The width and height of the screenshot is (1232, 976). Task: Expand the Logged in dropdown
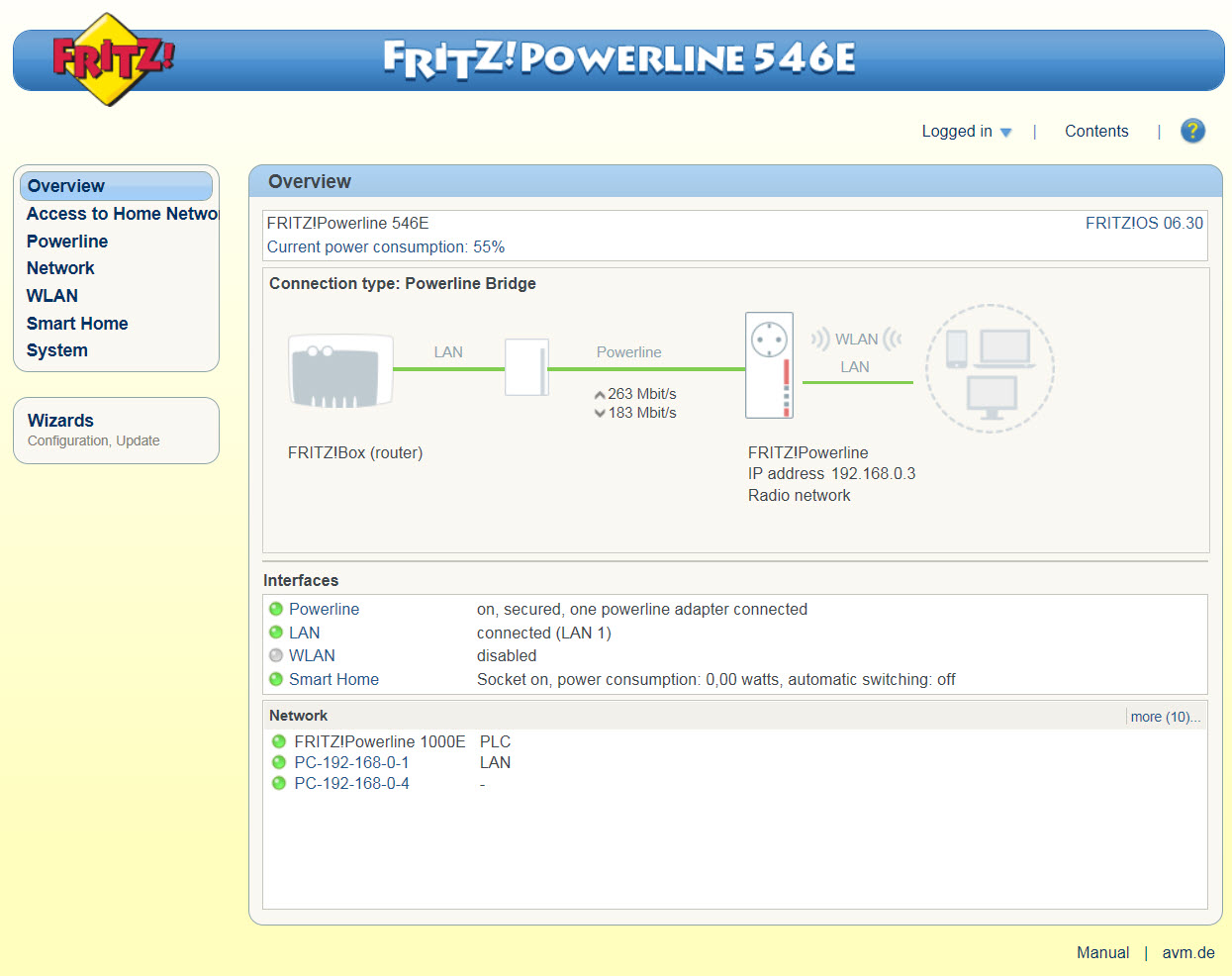pyautogui.click(x=967, y=131)
